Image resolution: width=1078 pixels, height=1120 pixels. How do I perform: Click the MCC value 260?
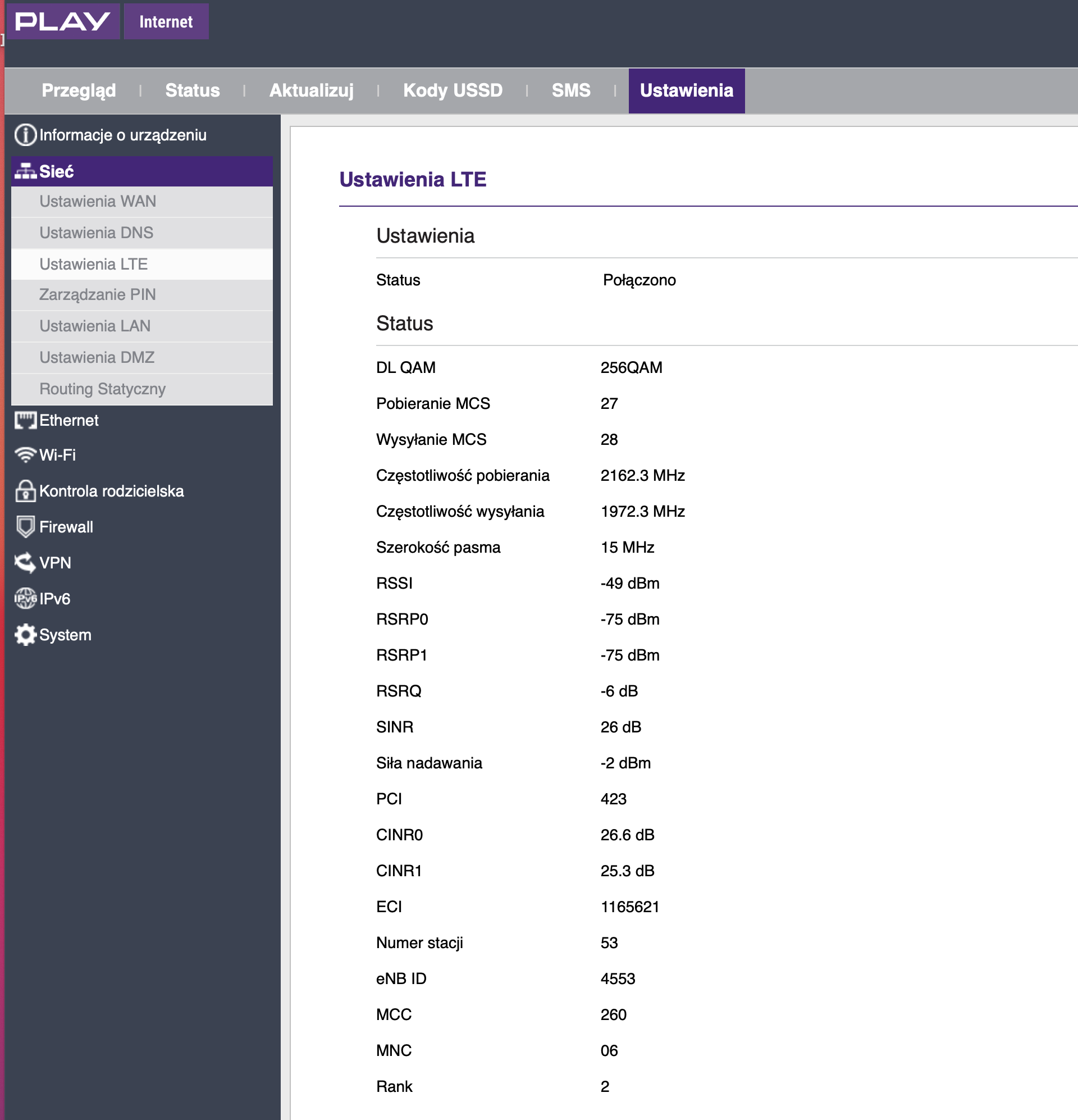pyautogui.click(x=614, y=1016)
